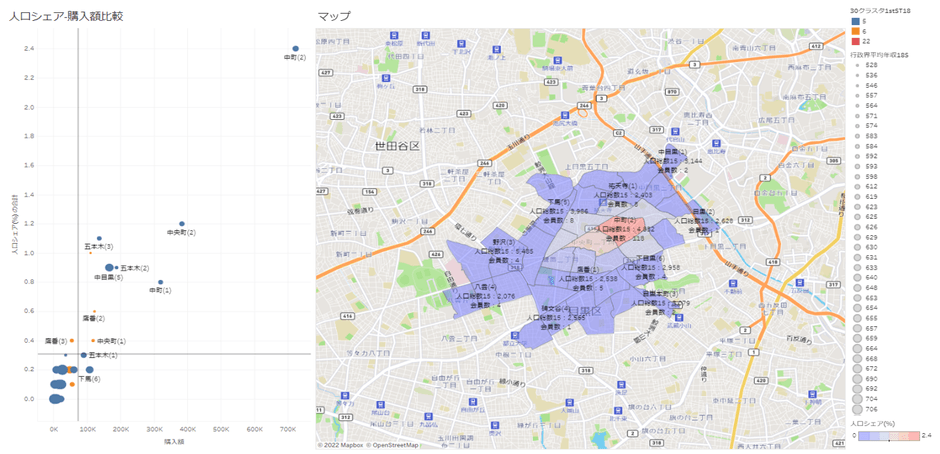Select the 五本木(1) scatter point

(x=83, y=354)
